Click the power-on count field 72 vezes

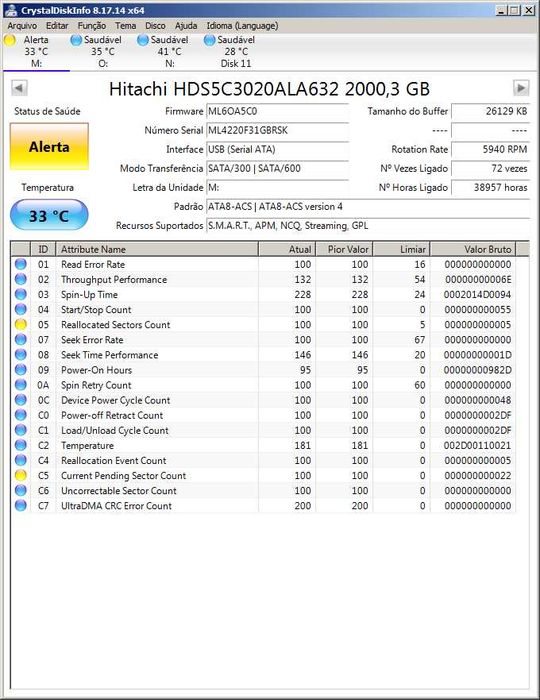point(490,169)
